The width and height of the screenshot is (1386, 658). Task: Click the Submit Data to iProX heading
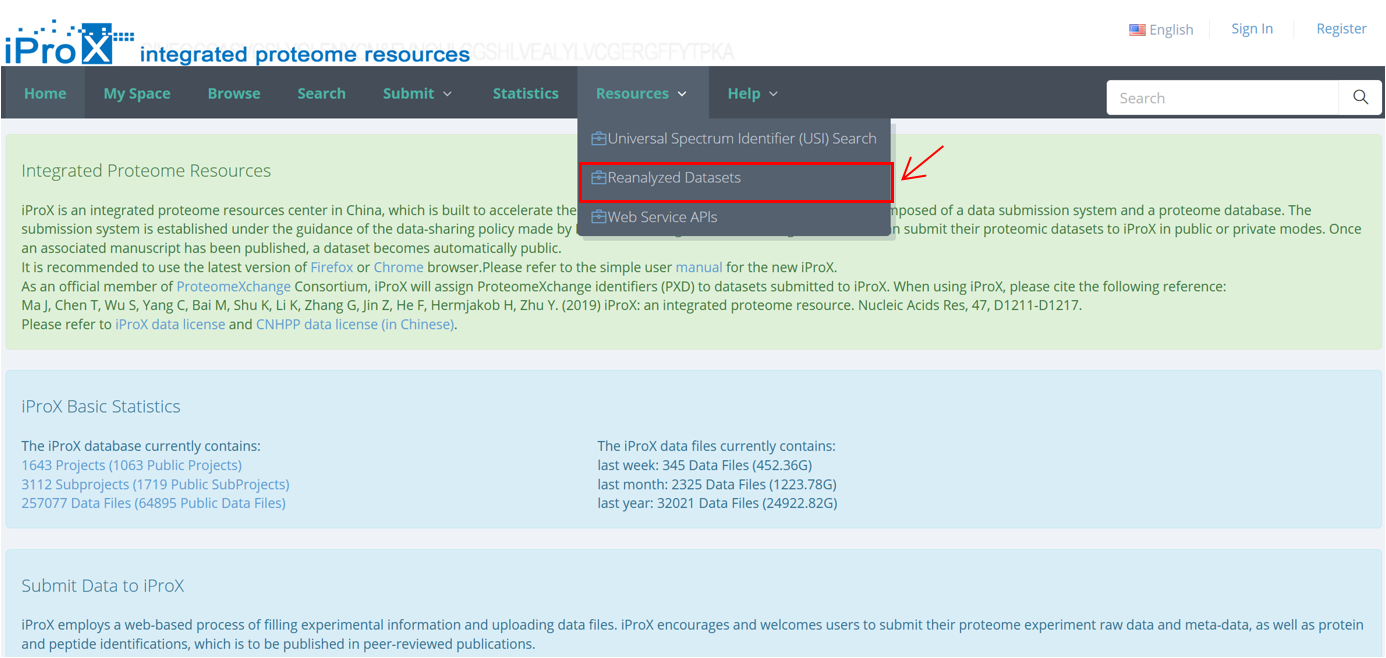tap(103, 586)
